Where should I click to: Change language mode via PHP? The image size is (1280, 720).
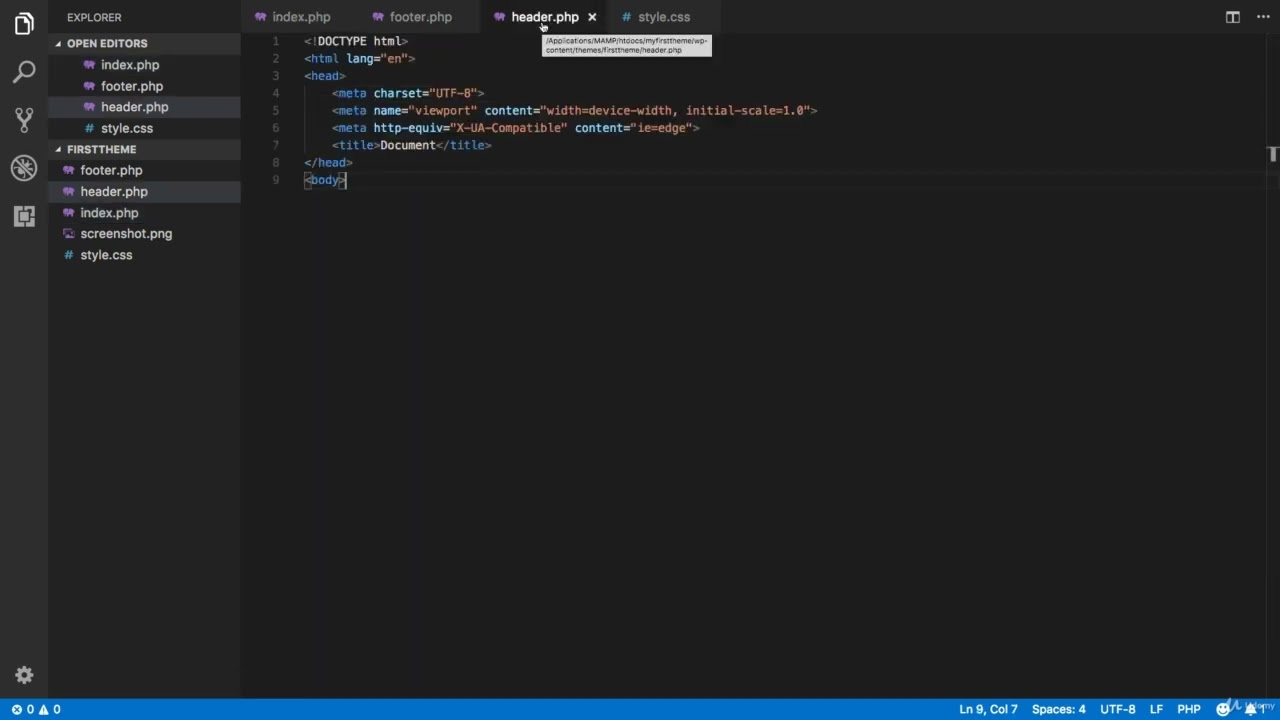point(1189,709)
